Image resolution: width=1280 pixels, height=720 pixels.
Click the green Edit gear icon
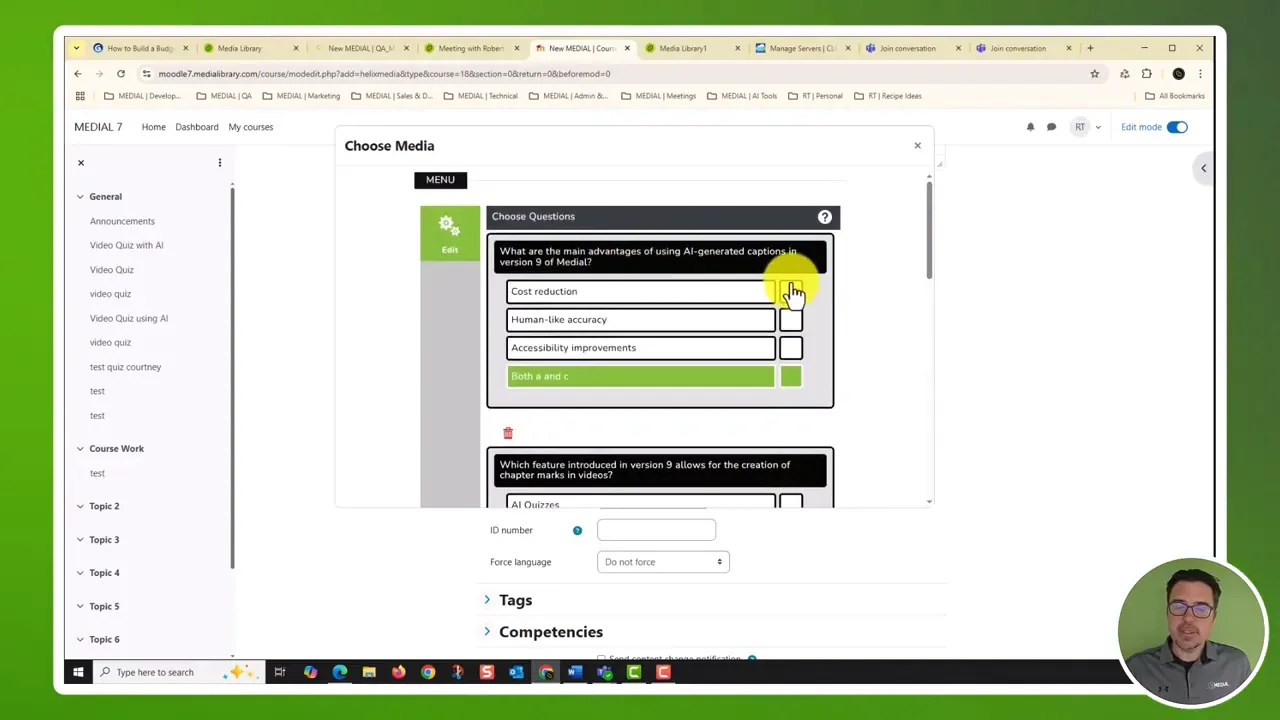coord(449,232)
